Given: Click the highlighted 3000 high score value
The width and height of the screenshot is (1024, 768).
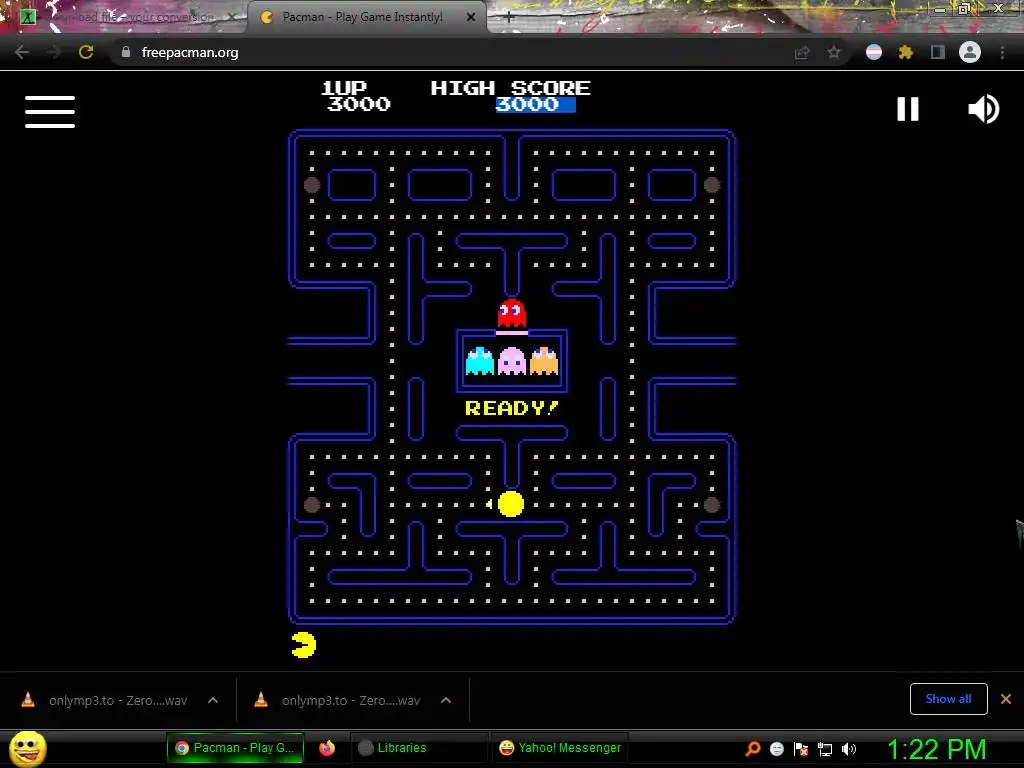Looking at the screenshot, I should (536, 104).
